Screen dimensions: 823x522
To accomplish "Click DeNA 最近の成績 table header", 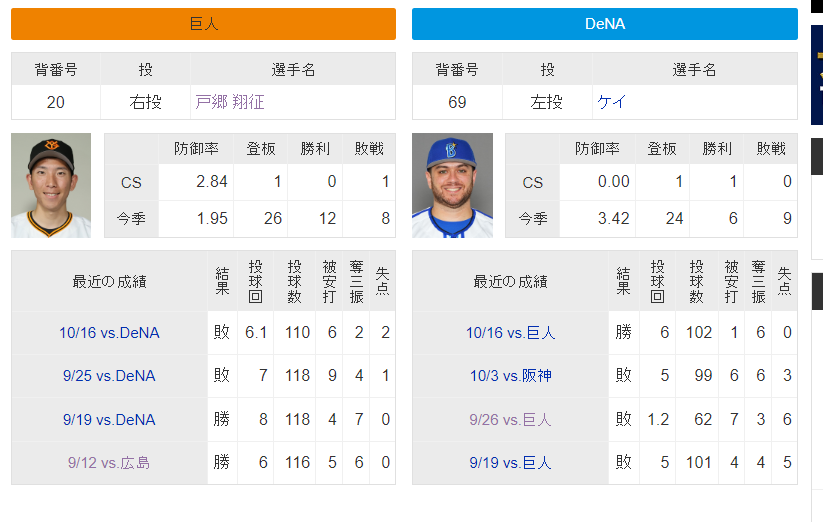I will coord(510,281).
